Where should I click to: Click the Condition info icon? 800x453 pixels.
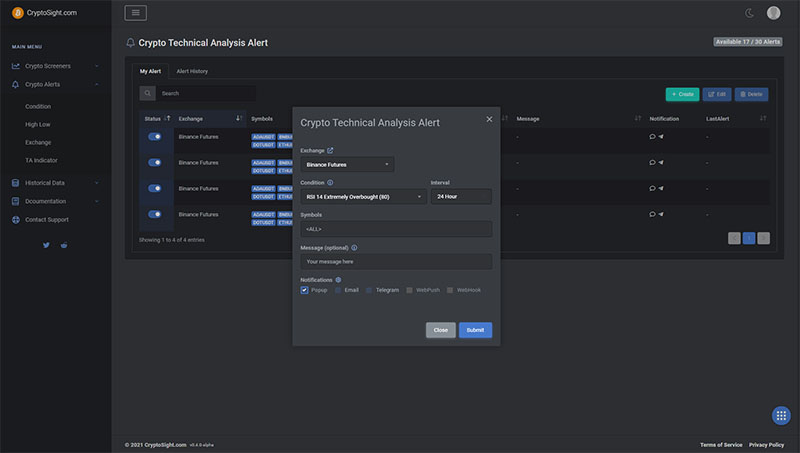pyautogui.click(x=330, y=183)
